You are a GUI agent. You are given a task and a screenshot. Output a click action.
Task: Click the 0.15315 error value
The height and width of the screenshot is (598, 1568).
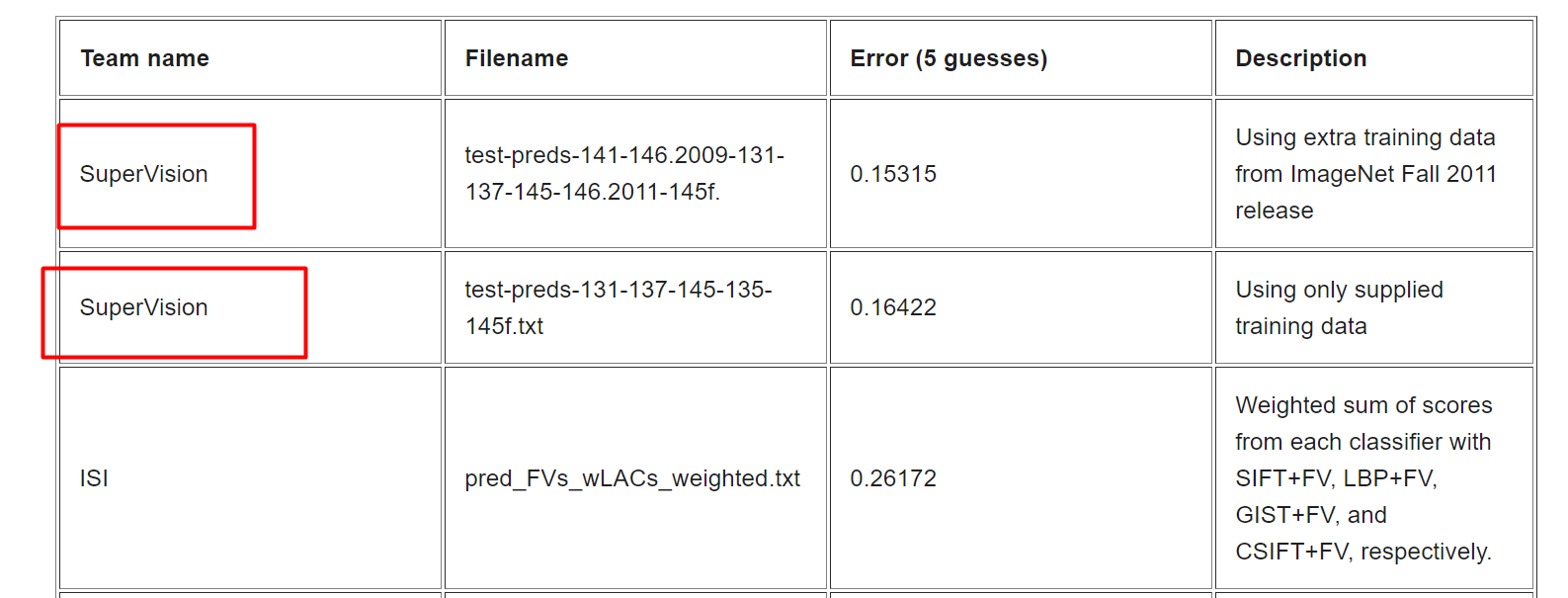click(893, 174)
